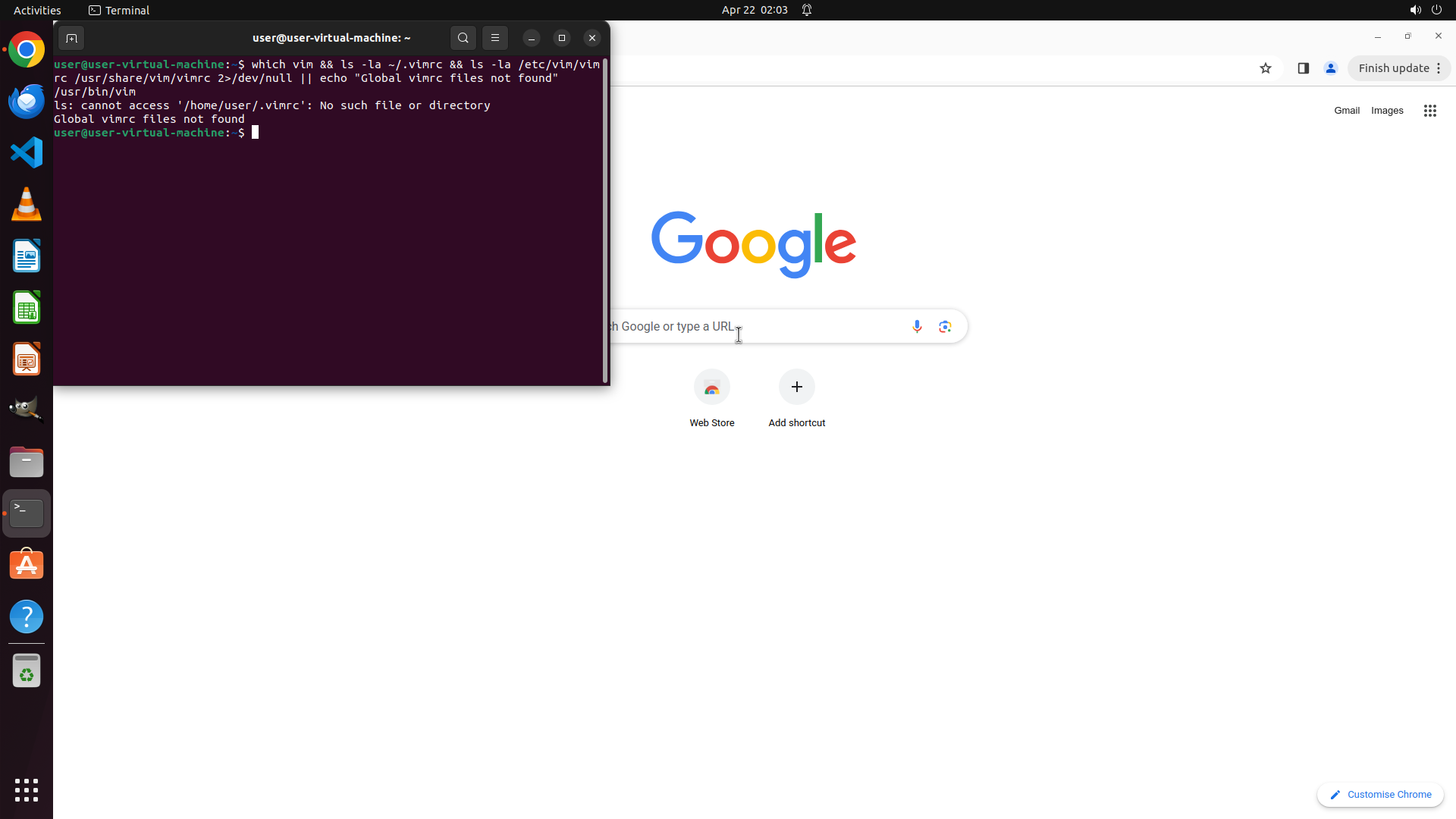Start voice search with microphone icon
The height and width of the screenshot is (819, 1456).
point(917,326)
